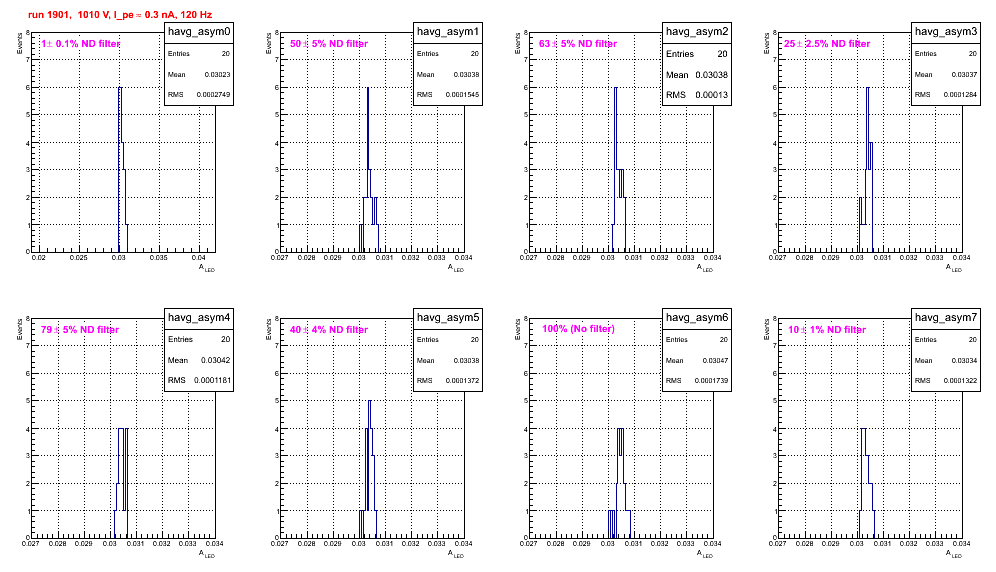Click RMS value 0.0002749 in havg_asym0
The height and width of the screenshot is (572, 996).
[213, 95]
